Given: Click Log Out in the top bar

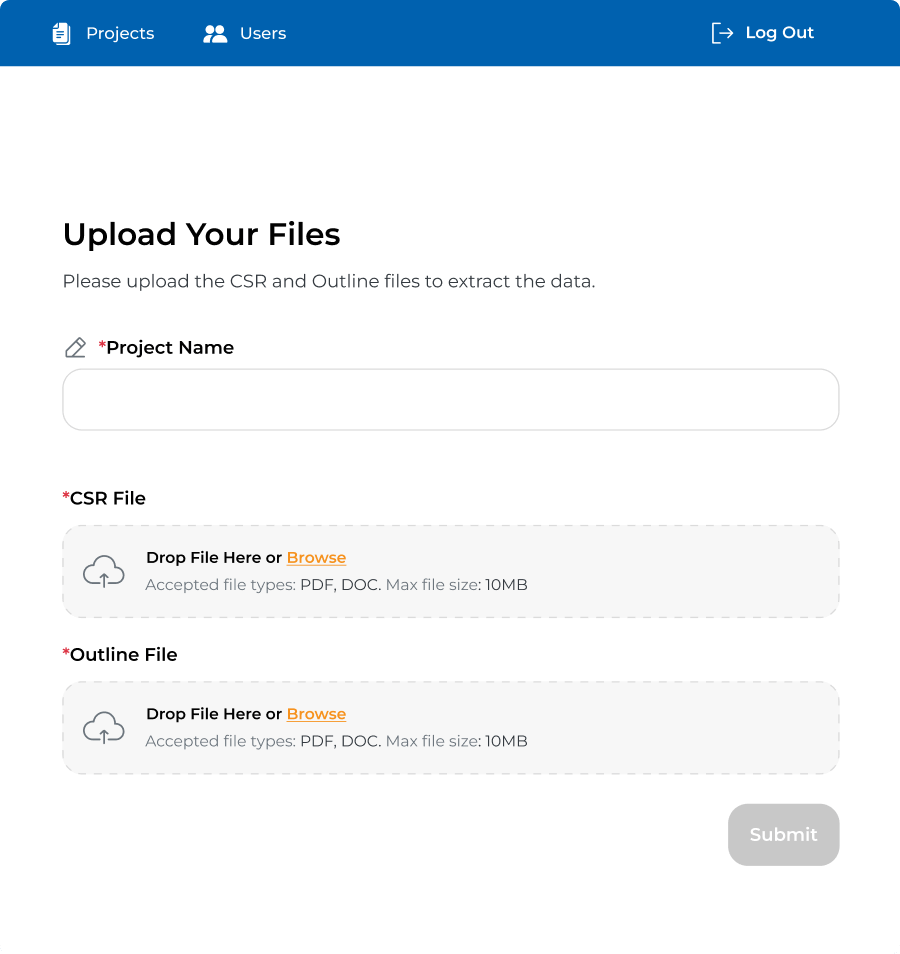Looking at the screenshot, I should [x=779, y=33].
